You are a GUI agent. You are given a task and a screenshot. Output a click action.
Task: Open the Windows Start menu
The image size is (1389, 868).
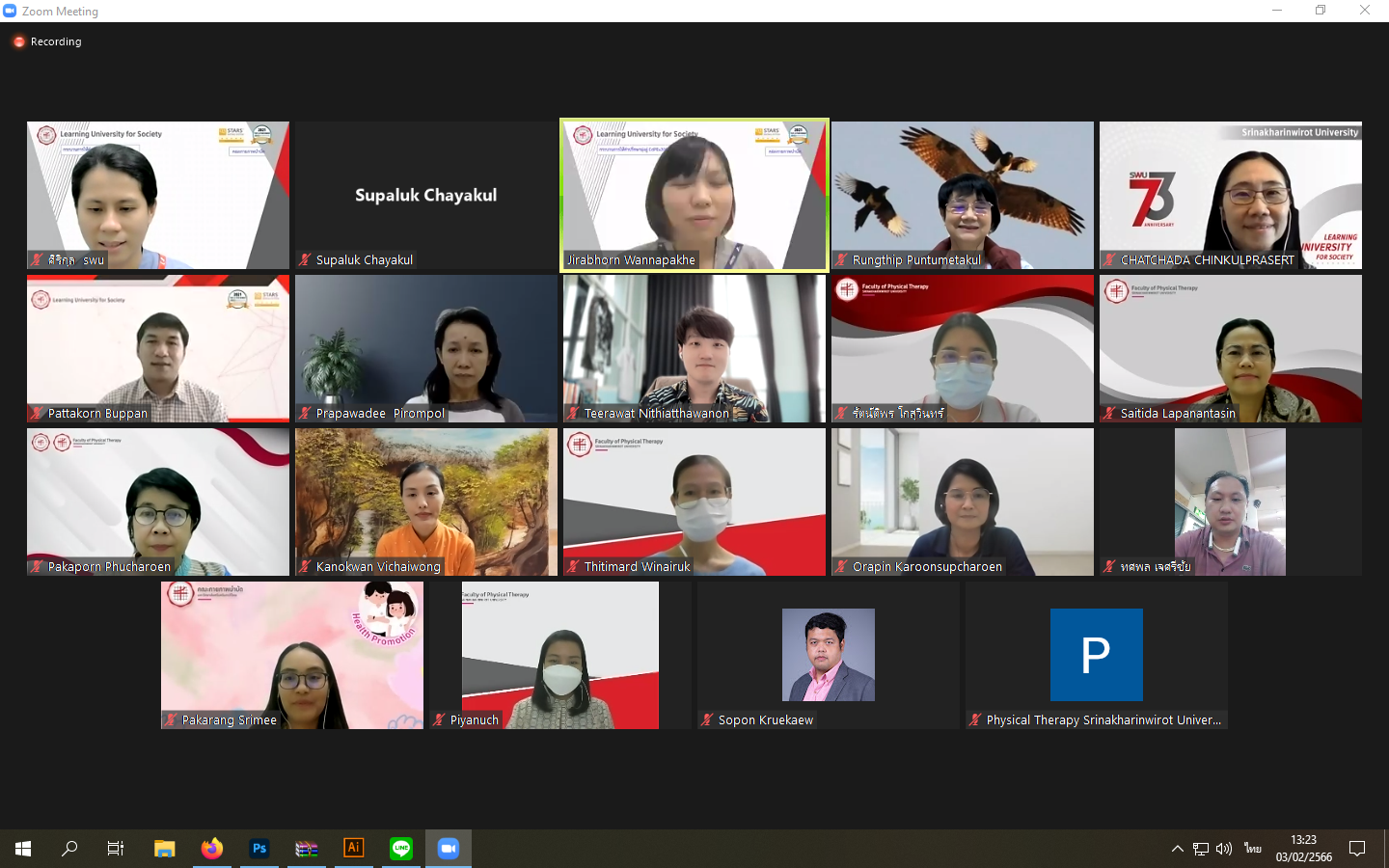(x=23, y=849)
